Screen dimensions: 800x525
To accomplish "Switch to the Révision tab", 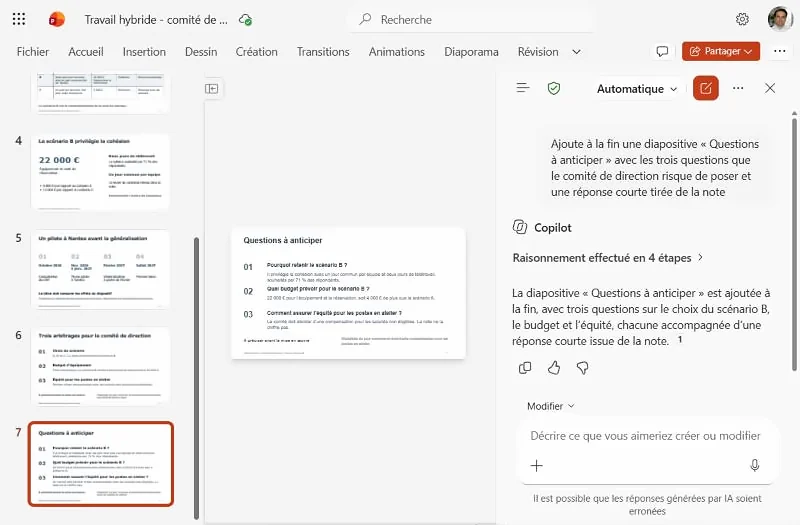I will (x=538, y=52).
